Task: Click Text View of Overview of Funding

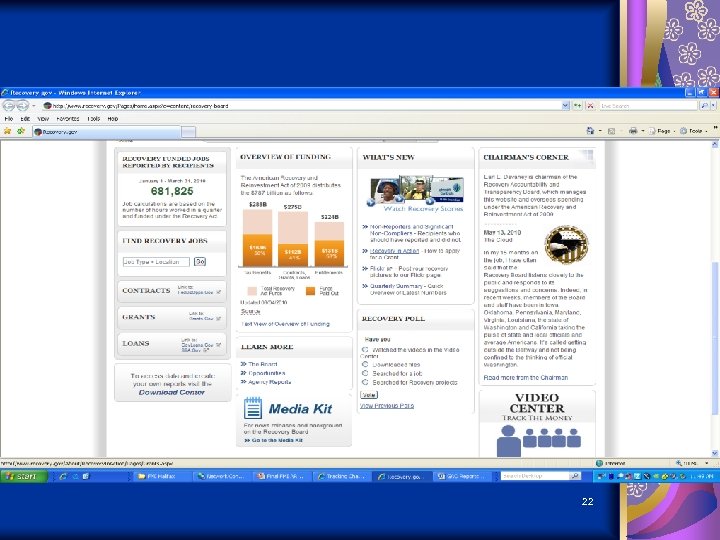Action: [285, 324]
